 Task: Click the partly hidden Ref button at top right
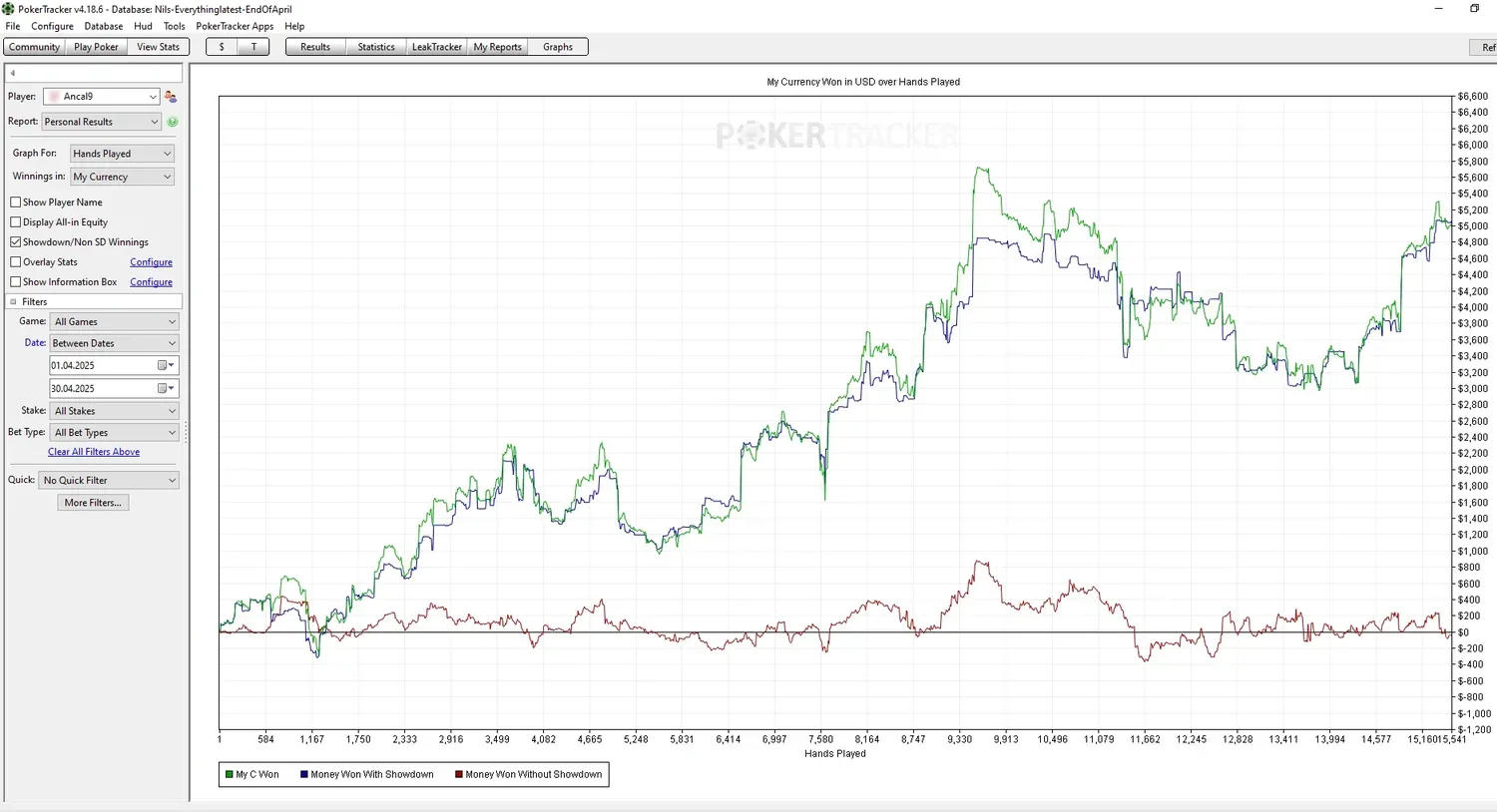click(x=1484, y=47)
